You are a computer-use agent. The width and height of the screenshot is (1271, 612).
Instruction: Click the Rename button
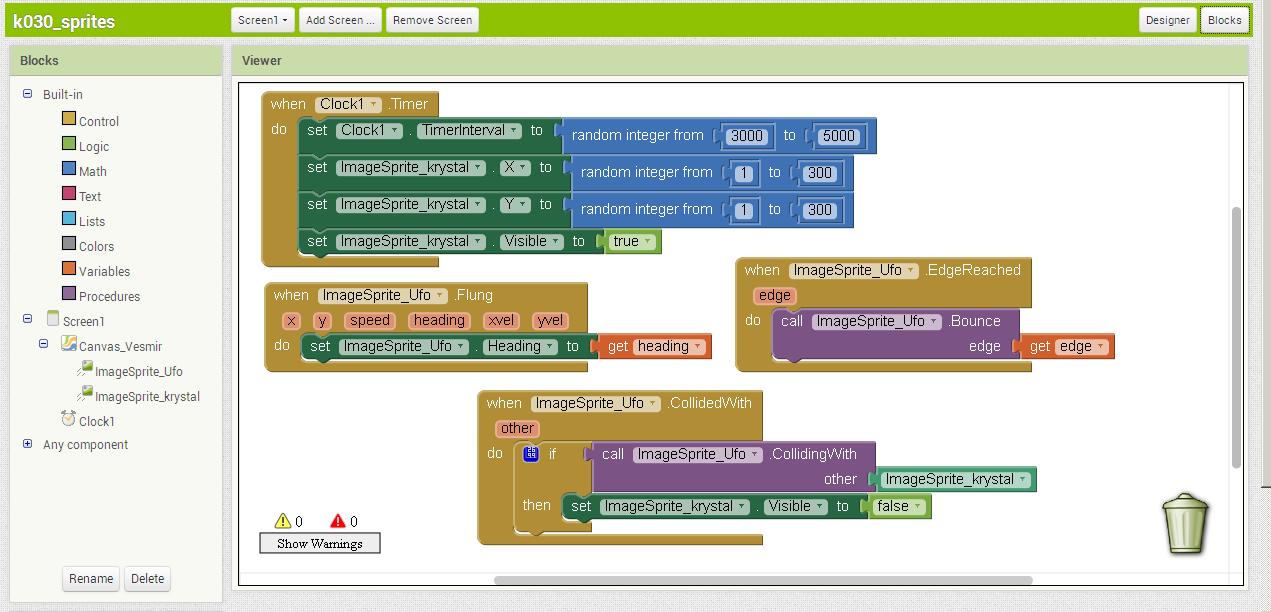click(x=92, y=579)
